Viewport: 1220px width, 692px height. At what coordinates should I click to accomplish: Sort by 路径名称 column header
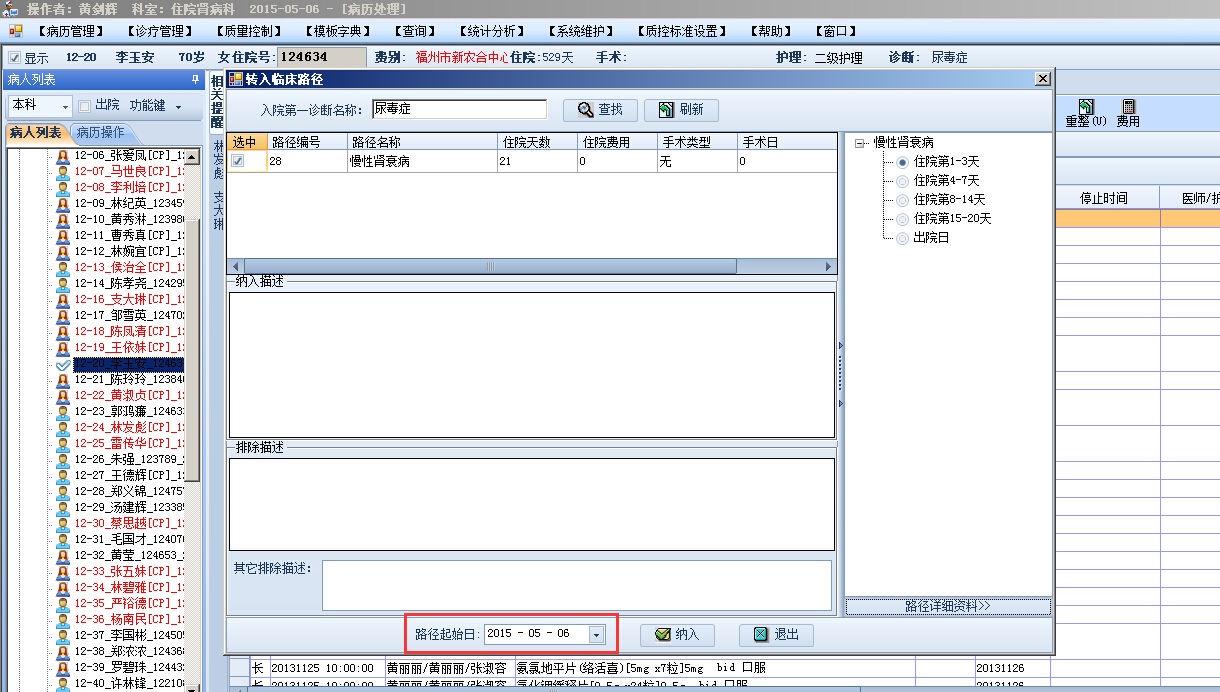click(x=422, y=142)
